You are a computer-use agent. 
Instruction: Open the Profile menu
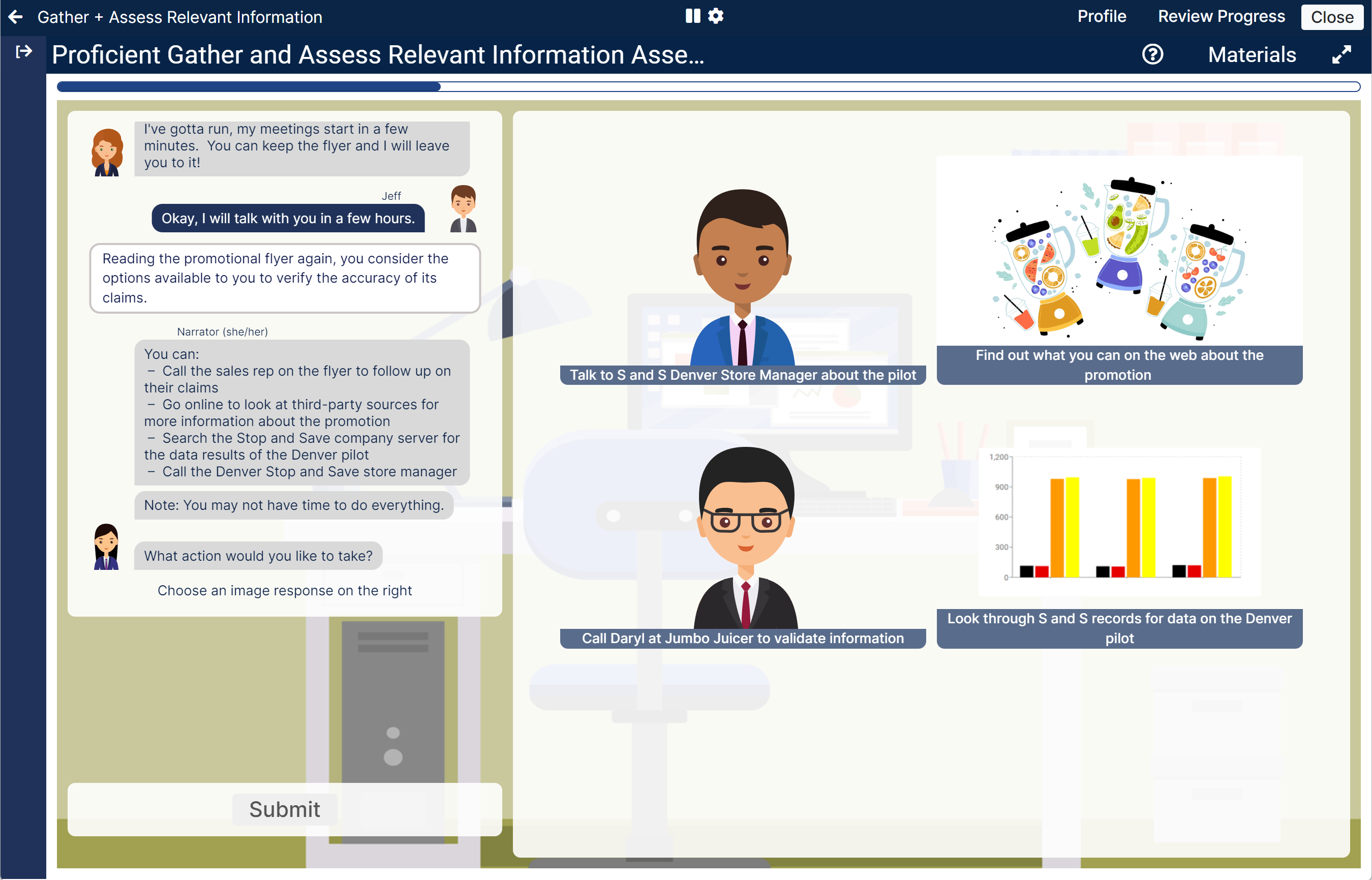coord(1101,17)
